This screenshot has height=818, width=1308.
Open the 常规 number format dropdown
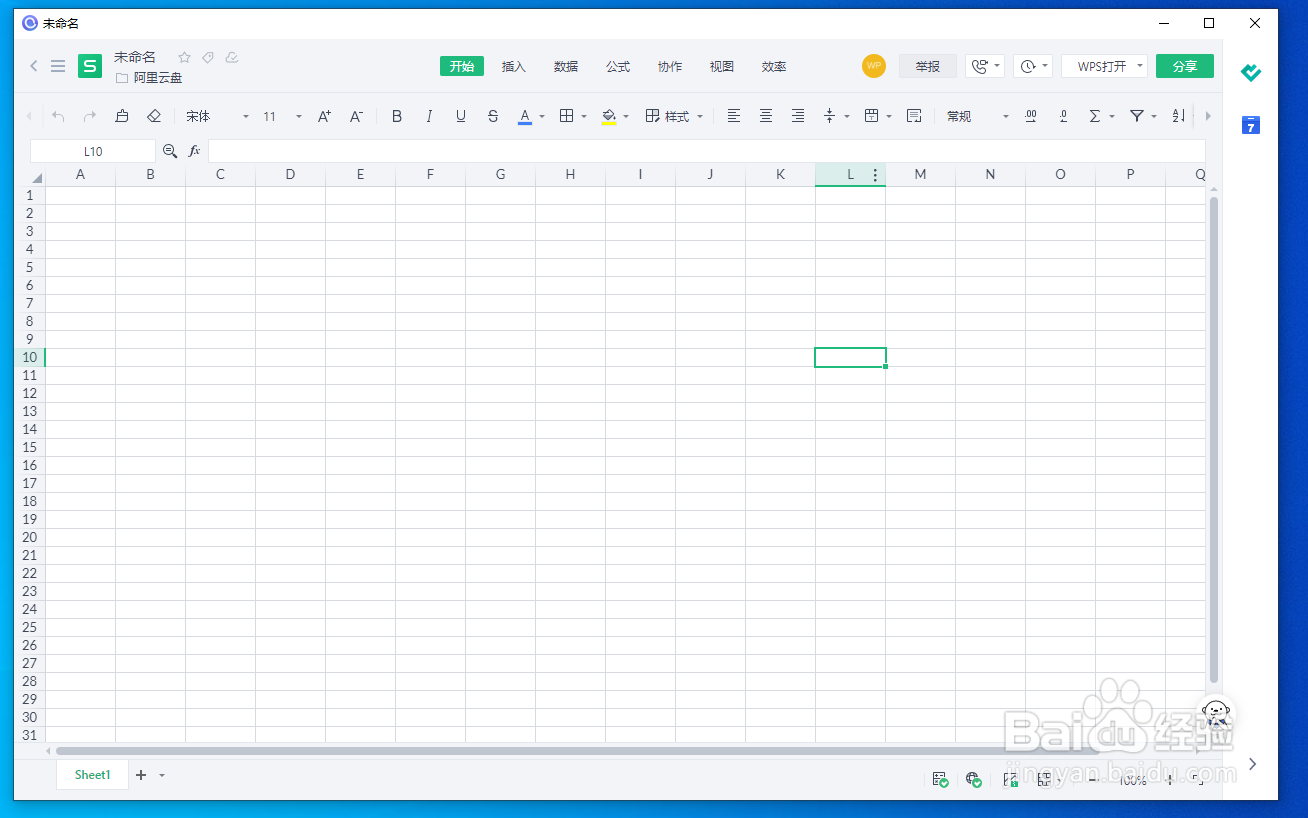[978, 116]
